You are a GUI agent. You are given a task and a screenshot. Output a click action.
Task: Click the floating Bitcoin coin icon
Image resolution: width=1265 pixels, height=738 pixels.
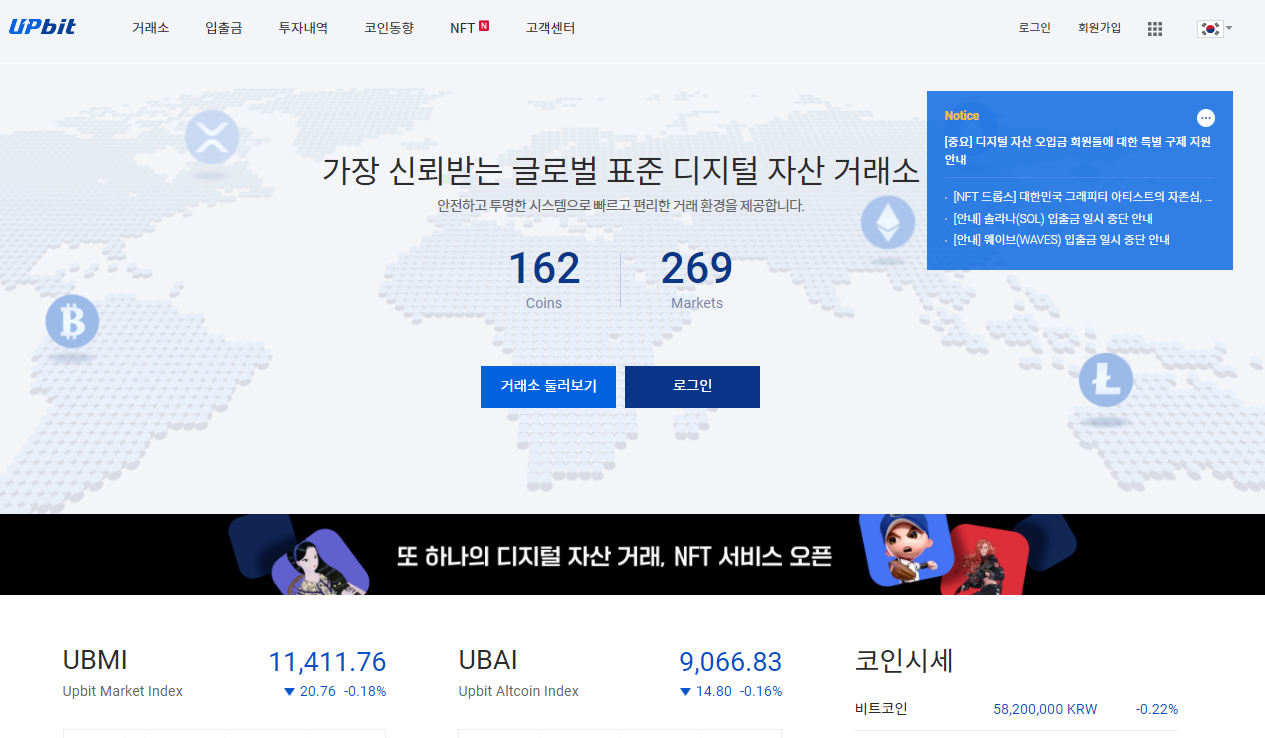click(x=73, y=321)
